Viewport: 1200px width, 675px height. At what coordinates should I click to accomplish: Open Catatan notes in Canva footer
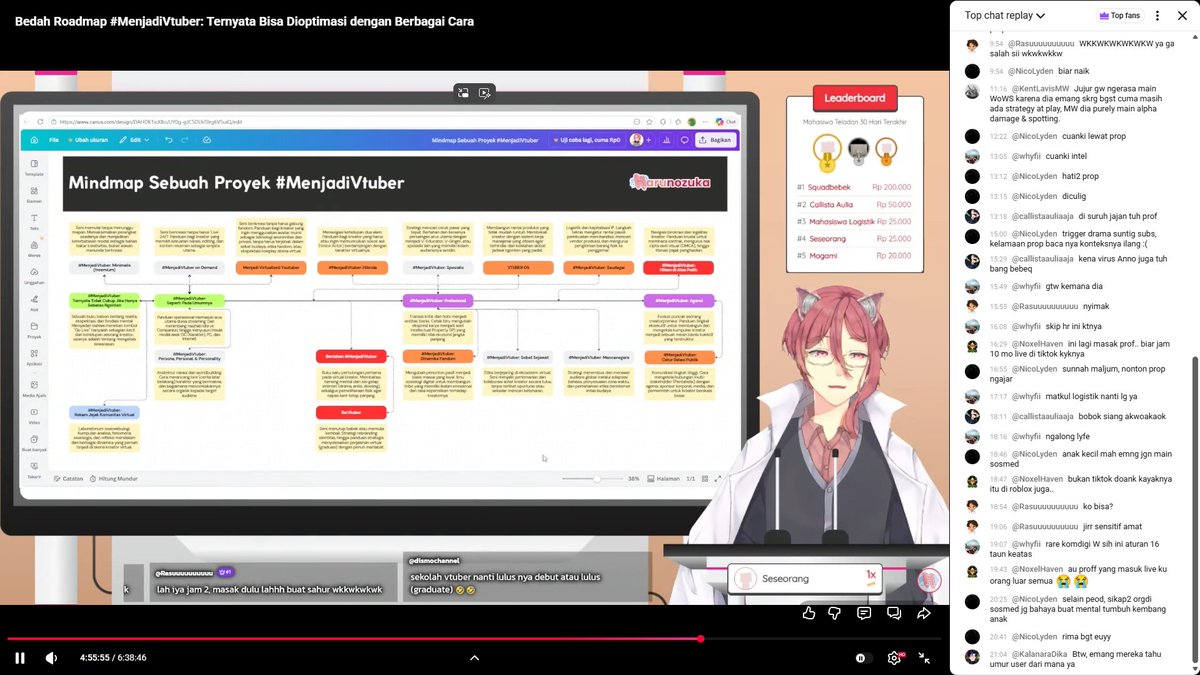tap(68, 478)
